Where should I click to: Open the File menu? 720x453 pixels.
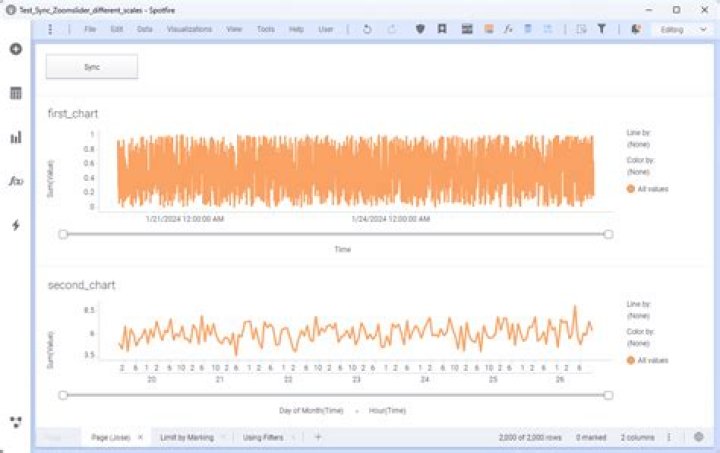(x=90, y=29)
